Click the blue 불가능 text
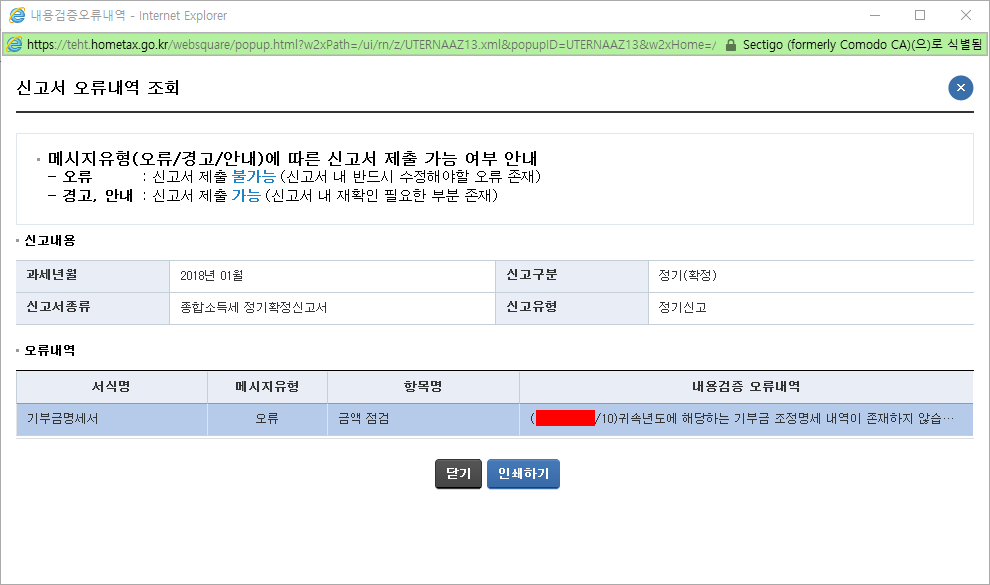Image resolution: width=990 pixels, height=585 pixels. click(x=254, y=177)
